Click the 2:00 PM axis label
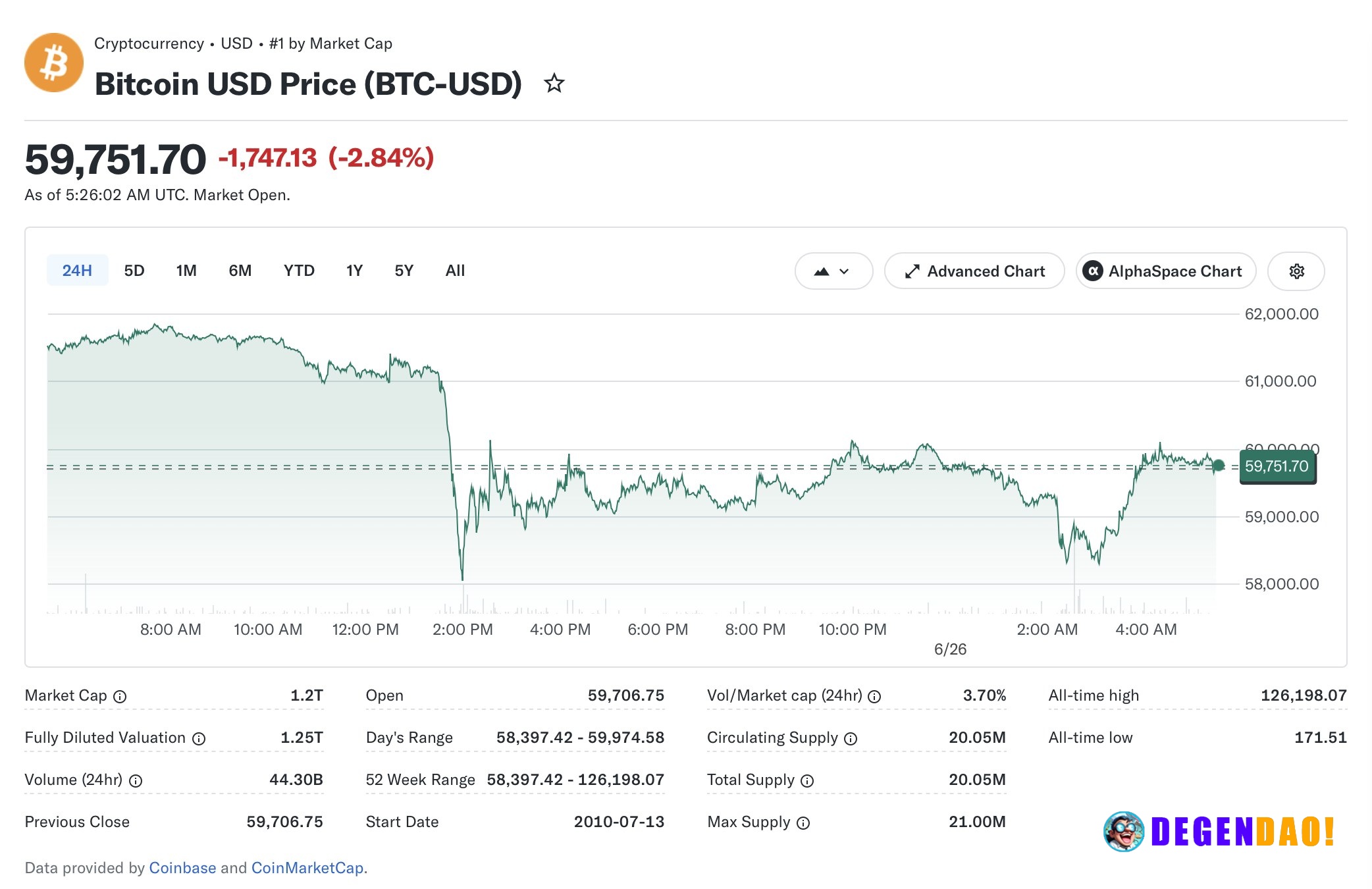The height and width of the screenshot is (889, 1372). point(463,630)
